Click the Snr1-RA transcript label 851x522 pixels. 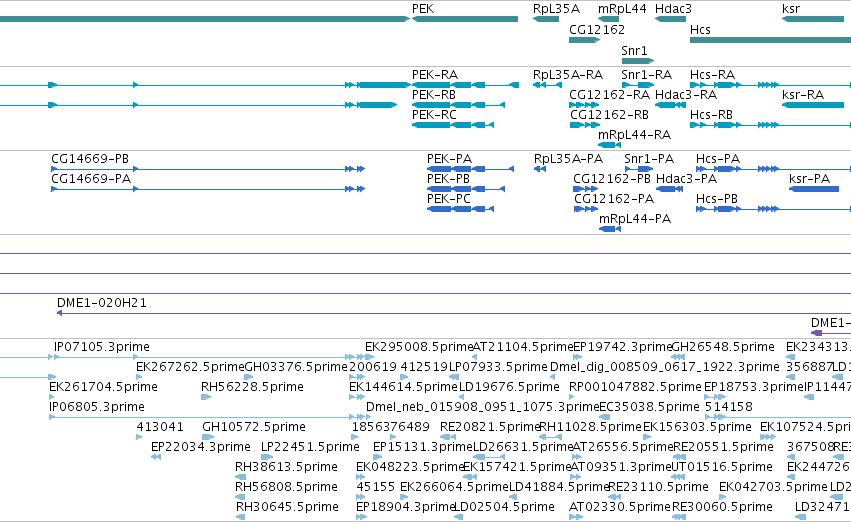647,74
